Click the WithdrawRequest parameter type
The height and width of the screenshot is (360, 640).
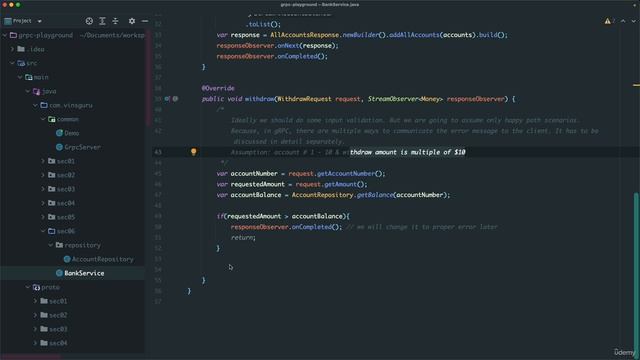point(304,99)
